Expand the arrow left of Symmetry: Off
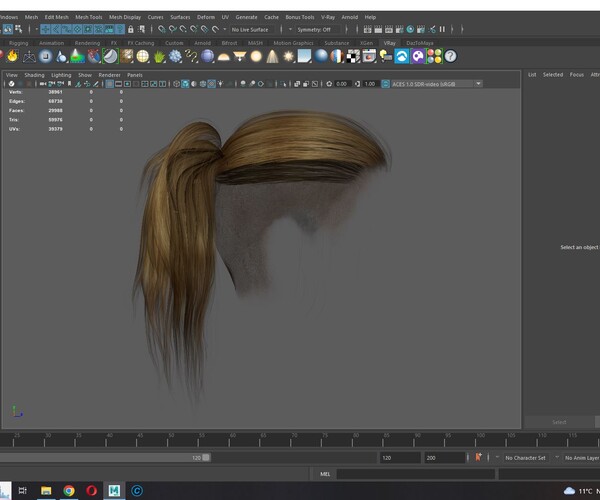 point(290,29)
